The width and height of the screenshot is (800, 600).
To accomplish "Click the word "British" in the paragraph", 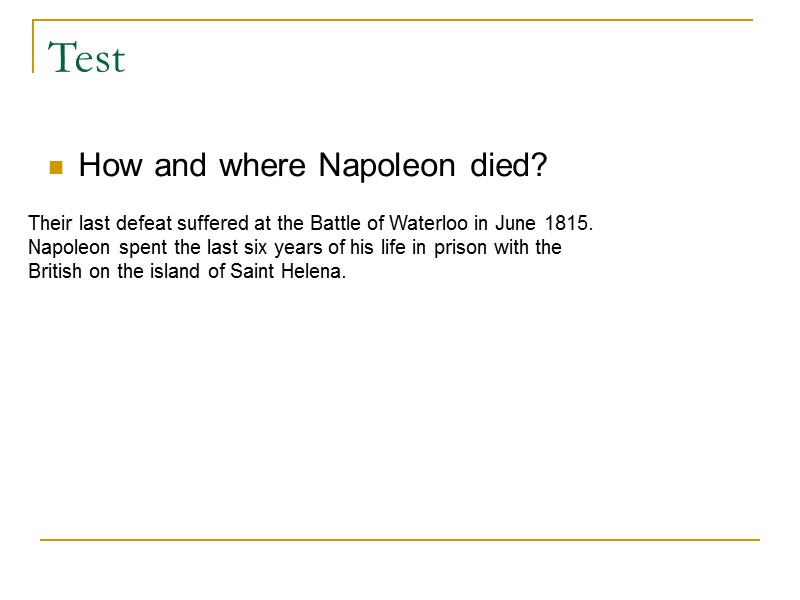I will pyautogui.click(x=56, y=272).
